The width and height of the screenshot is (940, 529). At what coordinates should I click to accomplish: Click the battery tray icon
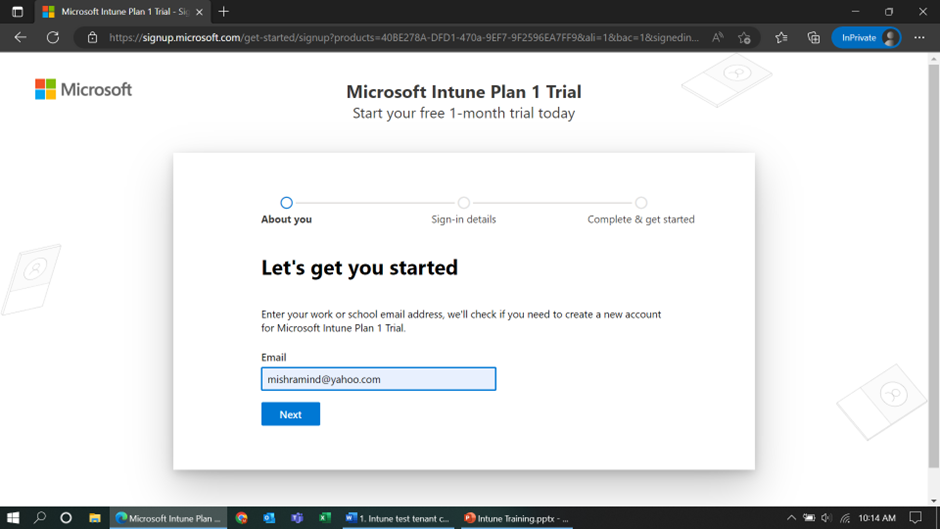pyautogui.click(x=809, y=518)
